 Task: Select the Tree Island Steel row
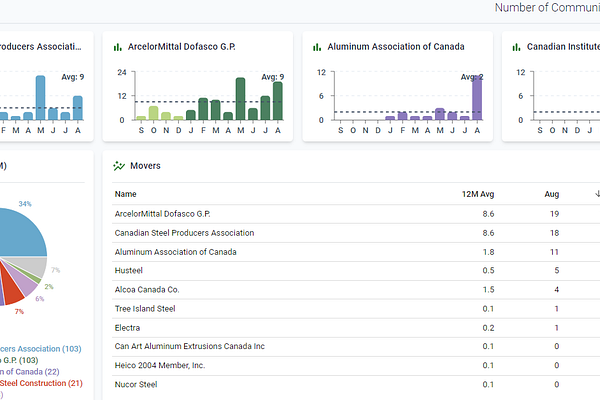click(x=356, y=309)
